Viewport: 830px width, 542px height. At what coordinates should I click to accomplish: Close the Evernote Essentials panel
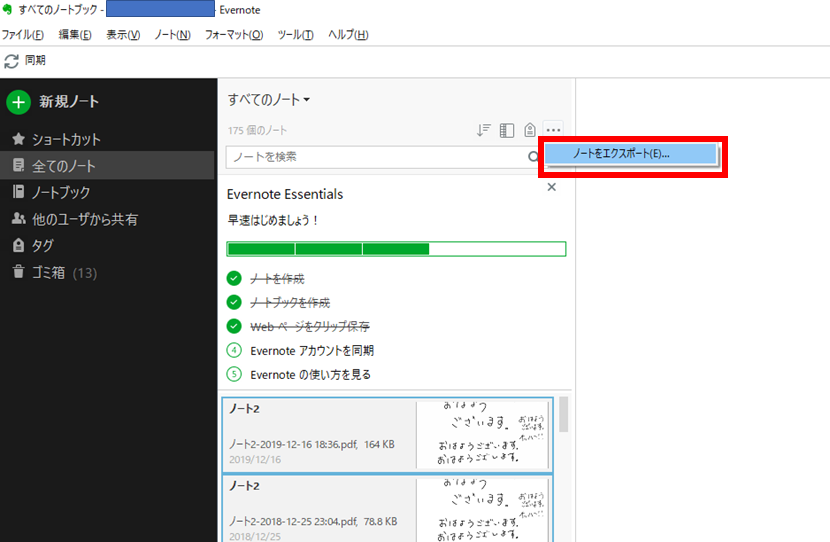[552, 187]
